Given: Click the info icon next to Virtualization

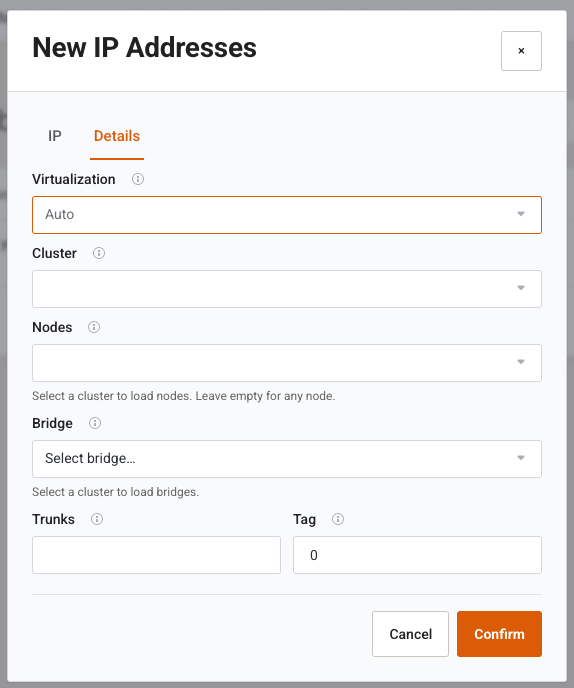Looking at the screenshot, I should (138, 179).
